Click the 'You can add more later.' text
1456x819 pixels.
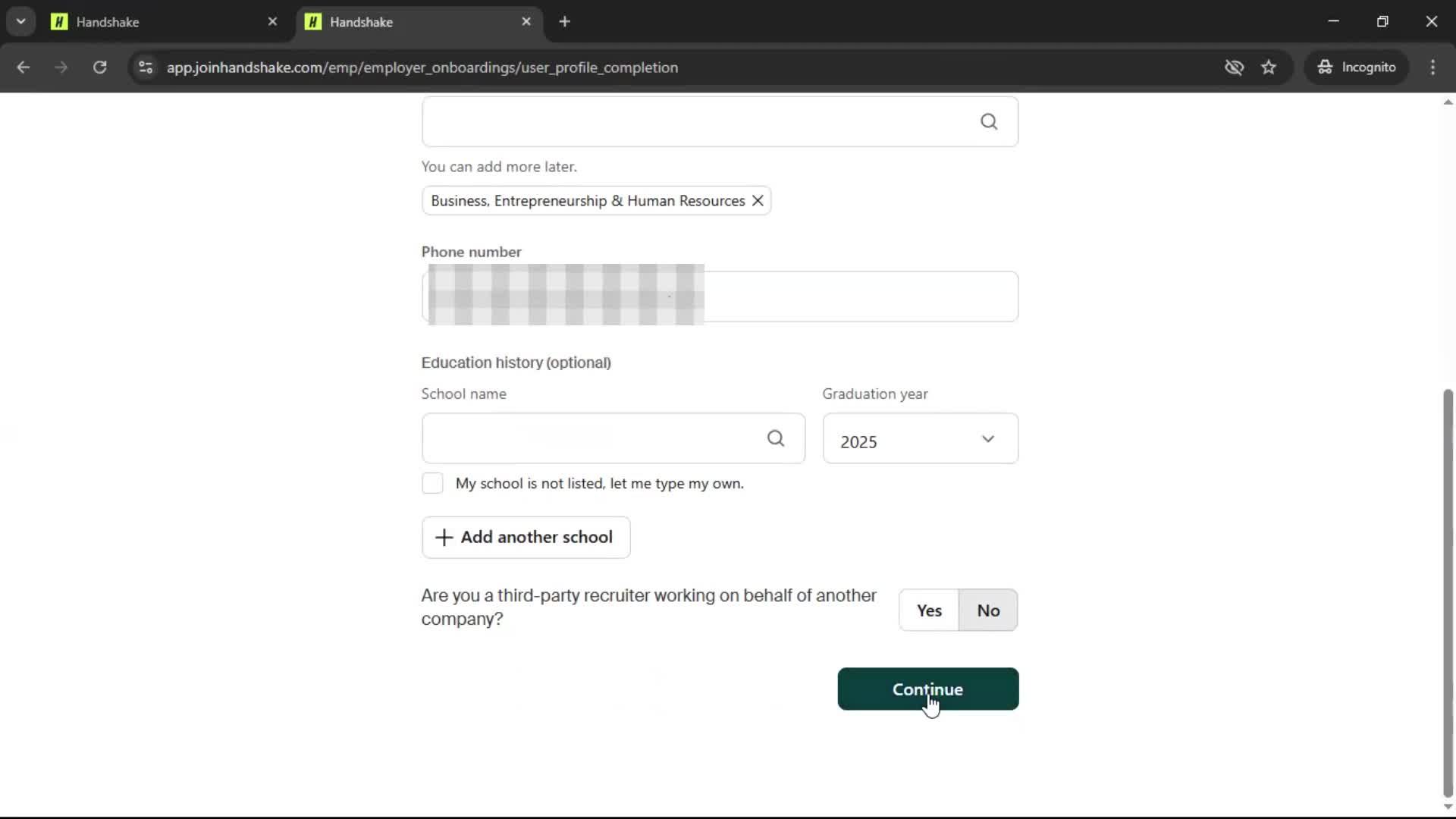(499, 167)
